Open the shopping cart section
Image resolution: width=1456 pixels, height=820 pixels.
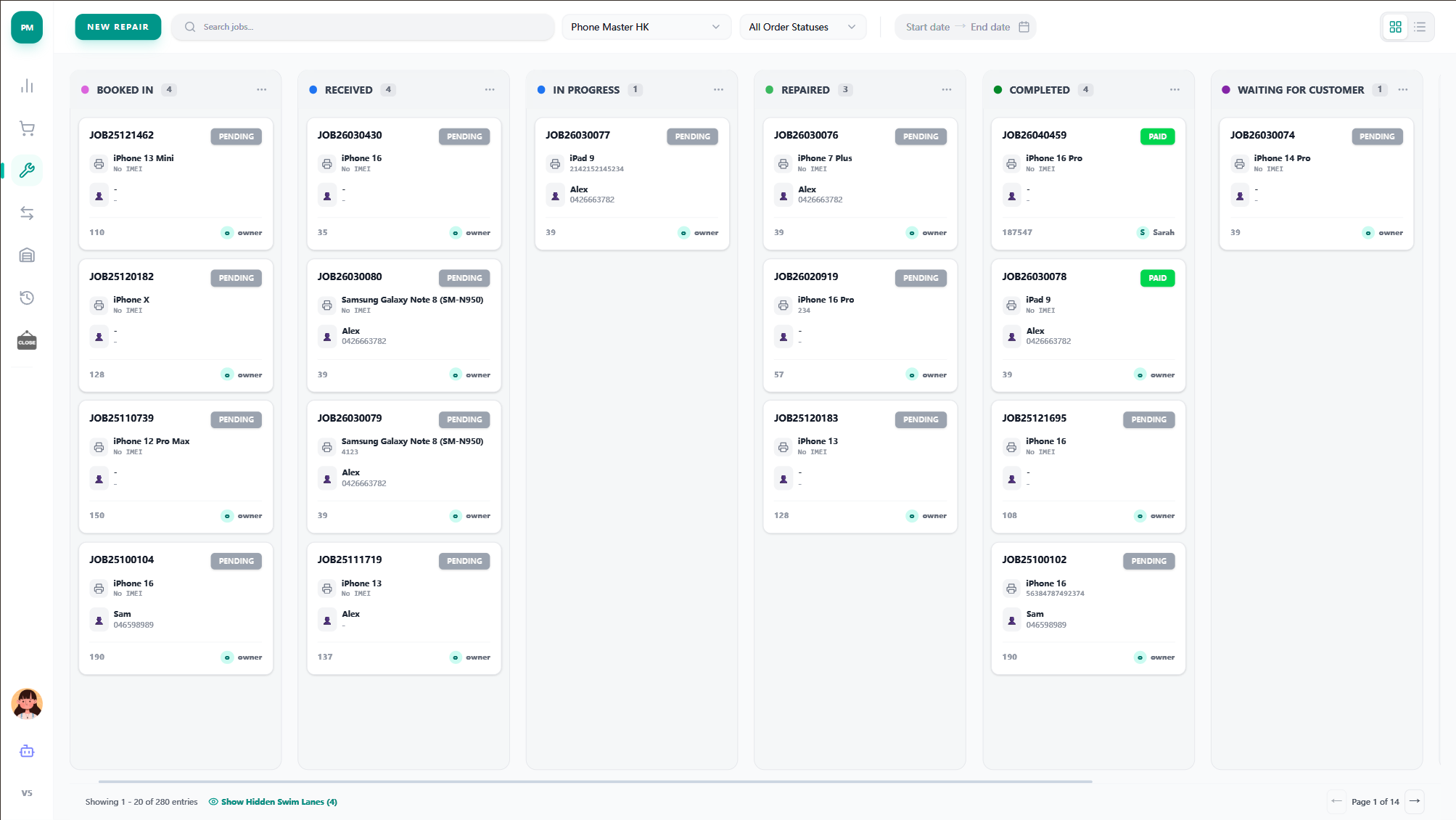point(27,128)
